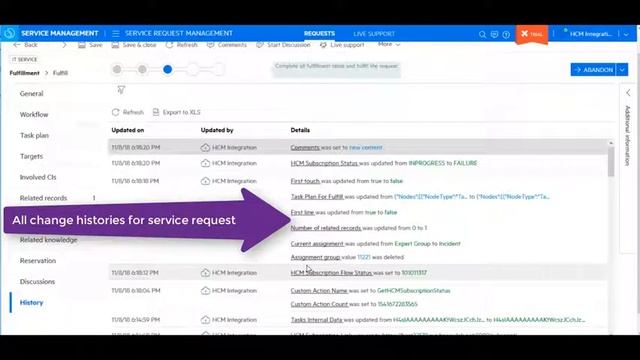Open the General section
The width and height of the screenshot is (640, 360).
pos(31,93)
